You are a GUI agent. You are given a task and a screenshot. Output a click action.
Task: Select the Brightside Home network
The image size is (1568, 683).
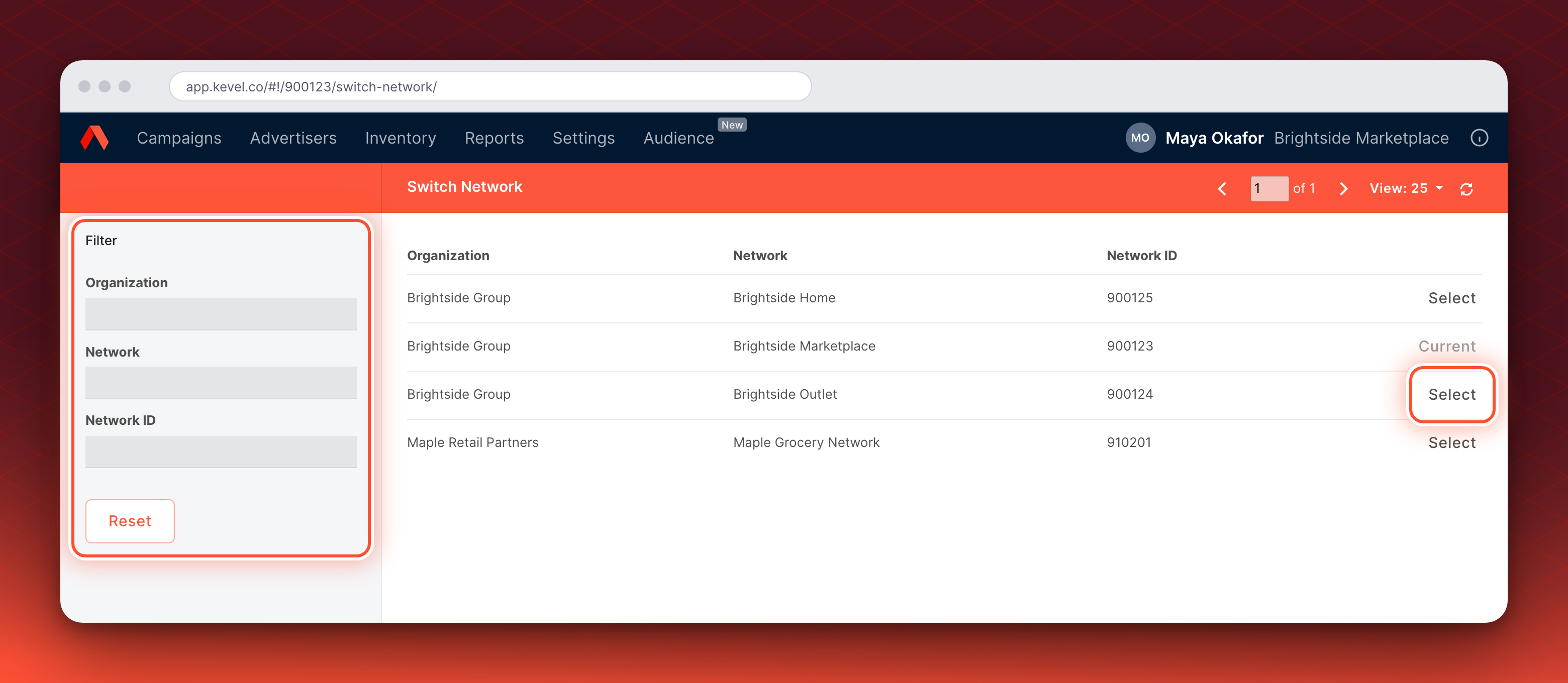(1452, 298)
